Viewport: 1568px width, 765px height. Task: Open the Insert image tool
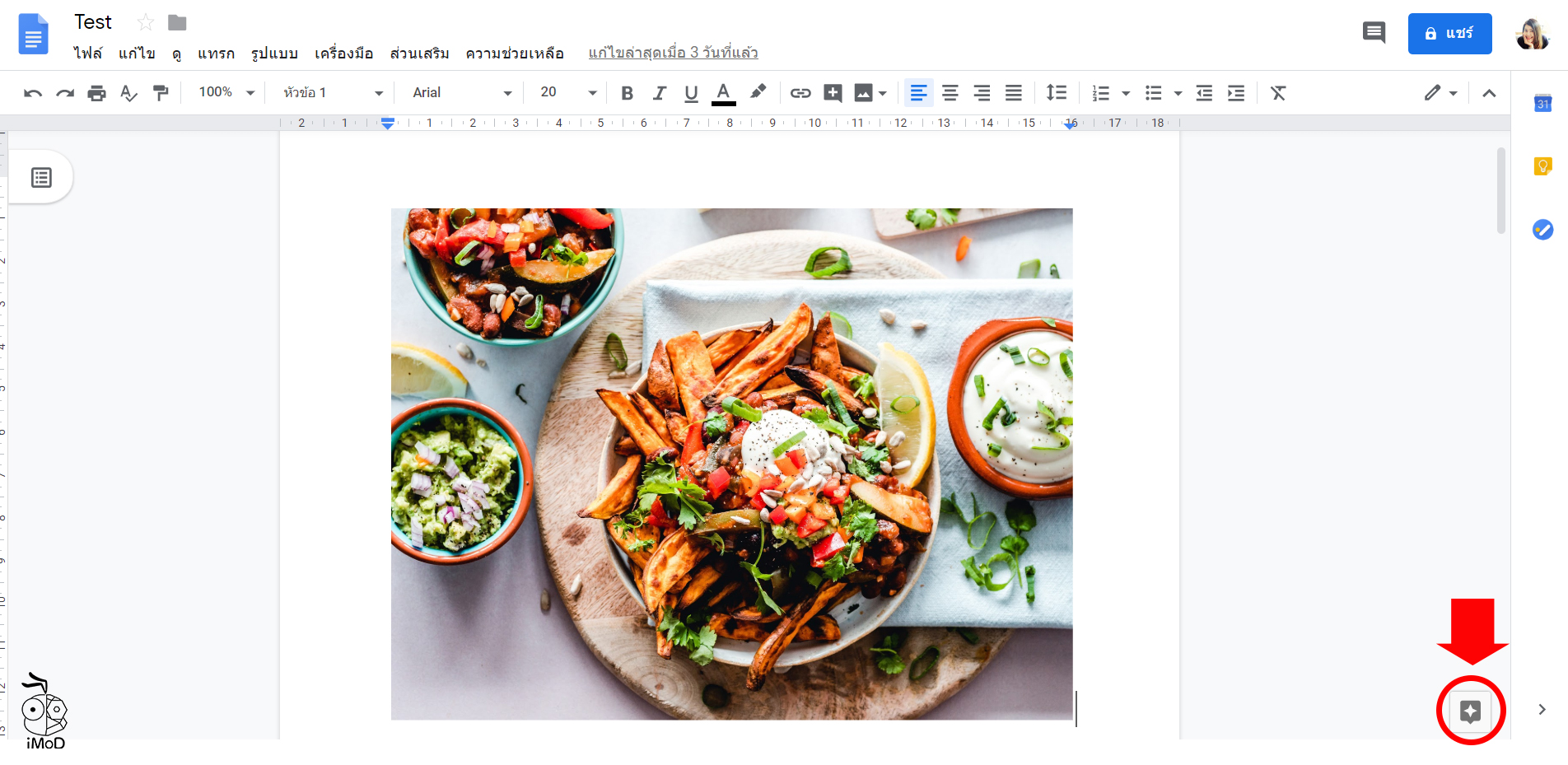(x=865, y=92)
